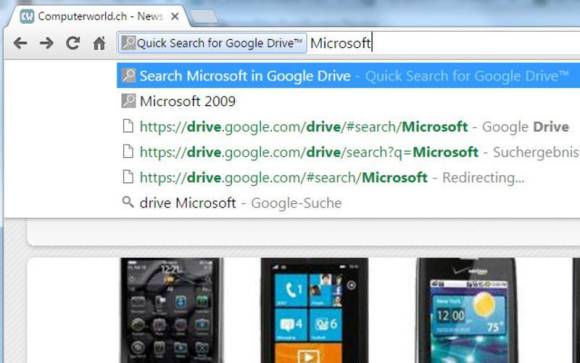Select drive Microsoft Google-Suche suggestion
The width and height of the screenshot is (580, 363).
pos(348,203)
